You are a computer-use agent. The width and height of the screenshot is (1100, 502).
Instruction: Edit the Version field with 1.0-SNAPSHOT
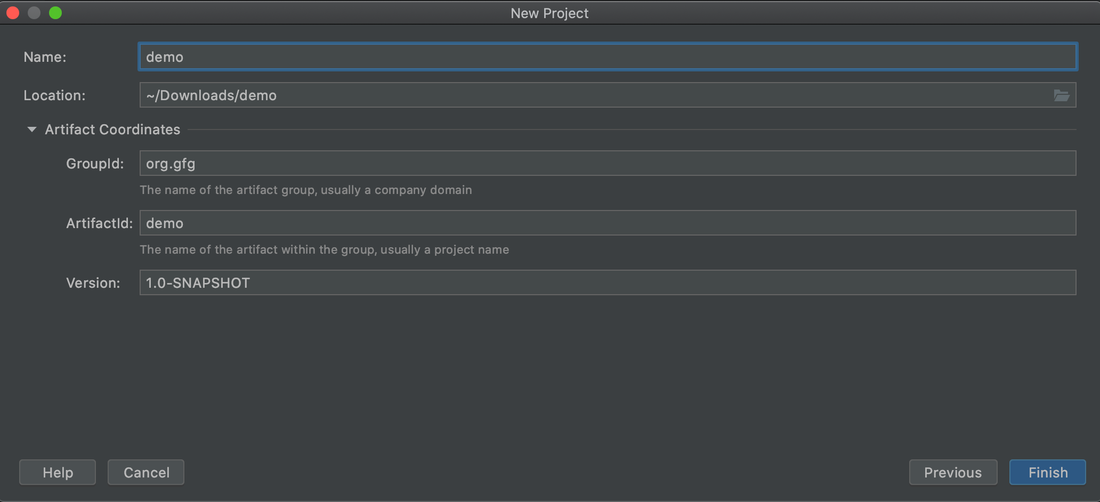tap(607, 283)
